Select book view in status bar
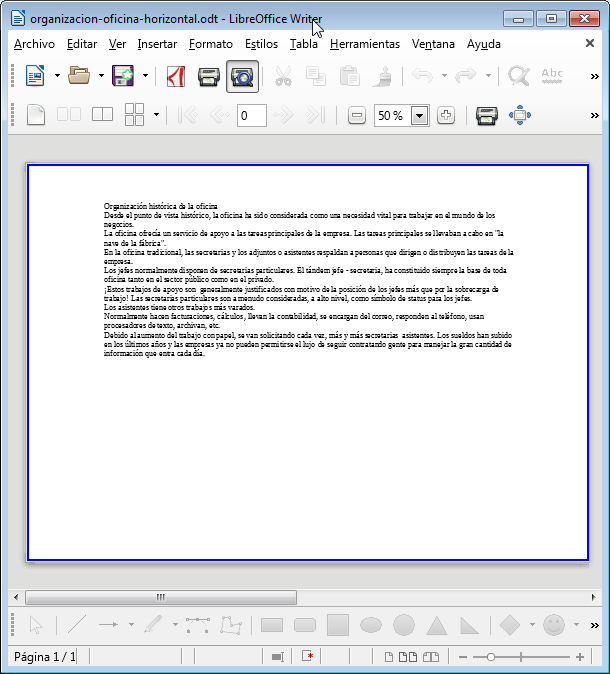610x674 pixels. [431, 657]
